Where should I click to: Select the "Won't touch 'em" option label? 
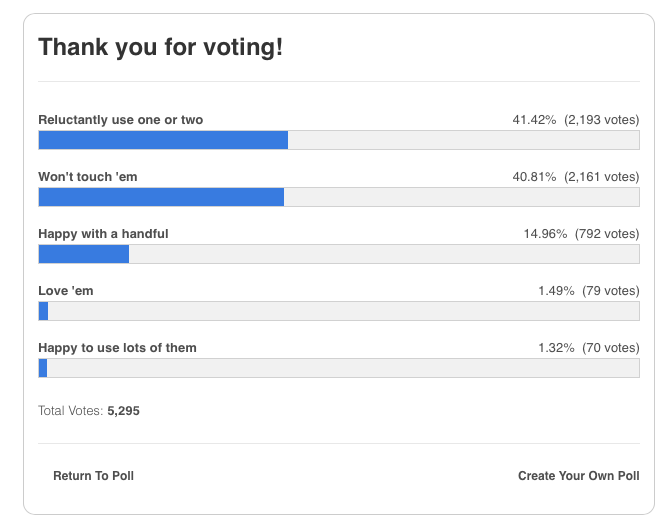pos(88,177)
